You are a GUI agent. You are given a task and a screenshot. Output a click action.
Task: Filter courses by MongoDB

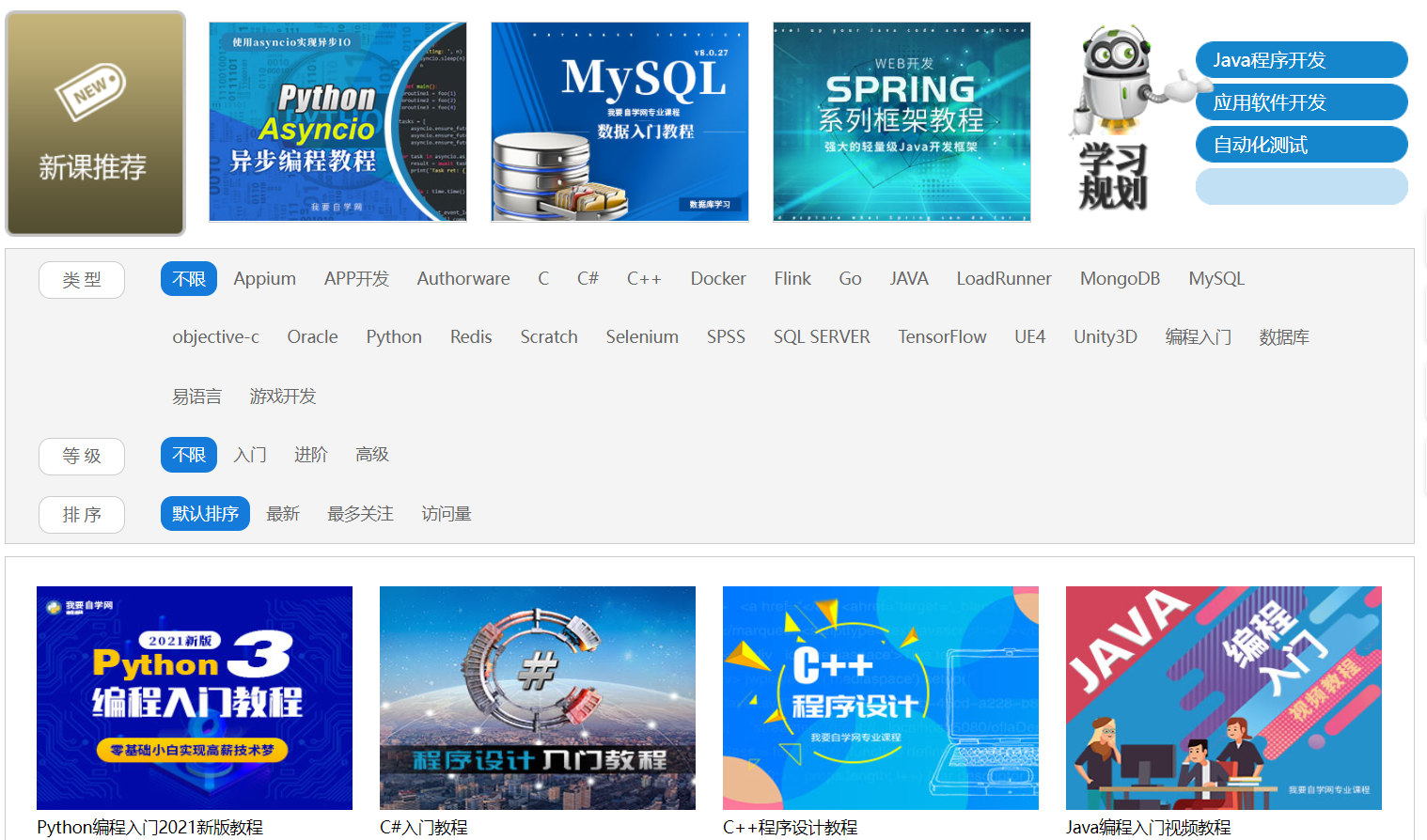point(1120,279)
